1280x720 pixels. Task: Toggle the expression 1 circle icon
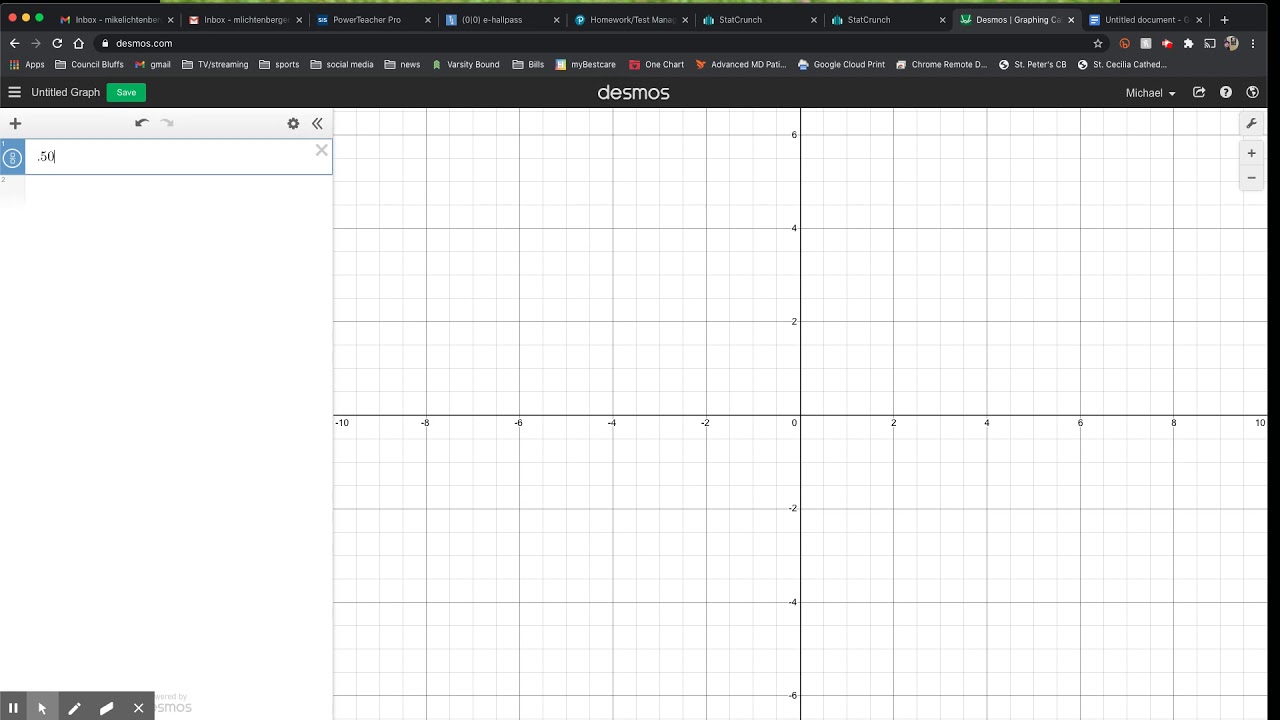(12, 157)
